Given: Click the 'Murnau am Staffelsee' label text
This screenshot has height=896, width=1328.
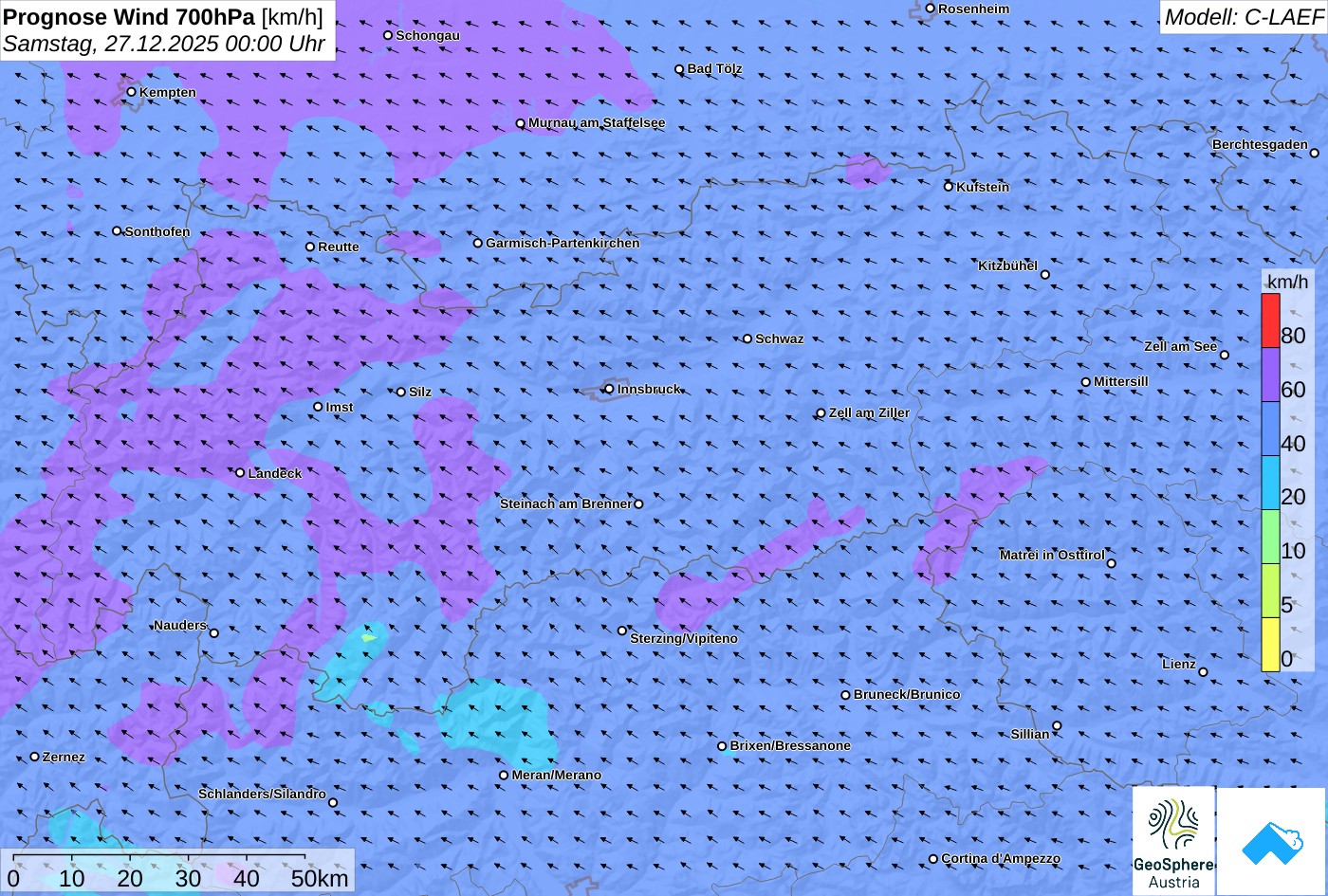Looking at the screenshot, I should pos(597,123).
